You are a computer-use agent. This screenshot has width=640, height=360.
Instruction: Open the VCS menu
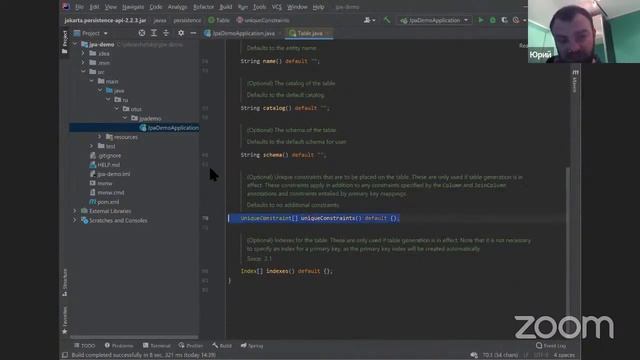(277, 7)
